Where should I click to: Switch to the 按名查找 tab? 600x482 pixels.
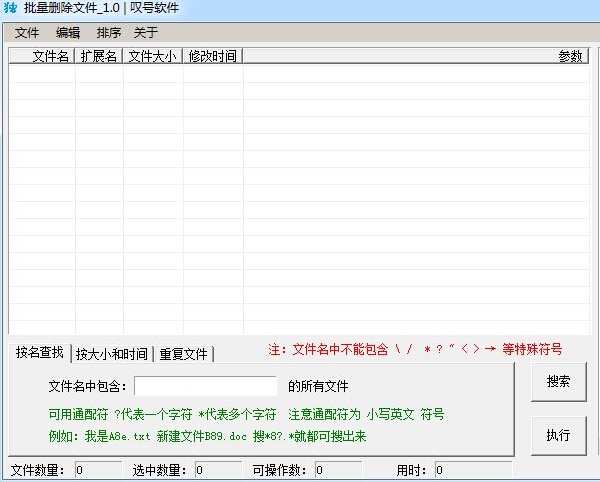(39, 352)
